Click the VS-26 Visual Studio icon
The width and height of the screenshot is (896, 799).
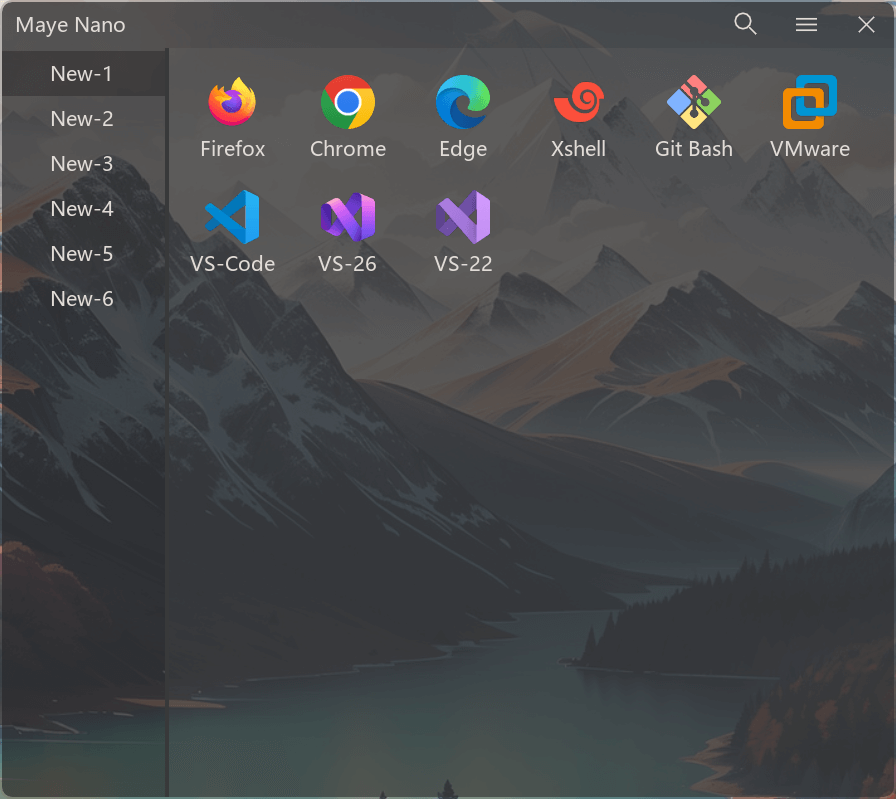(347, 217)
